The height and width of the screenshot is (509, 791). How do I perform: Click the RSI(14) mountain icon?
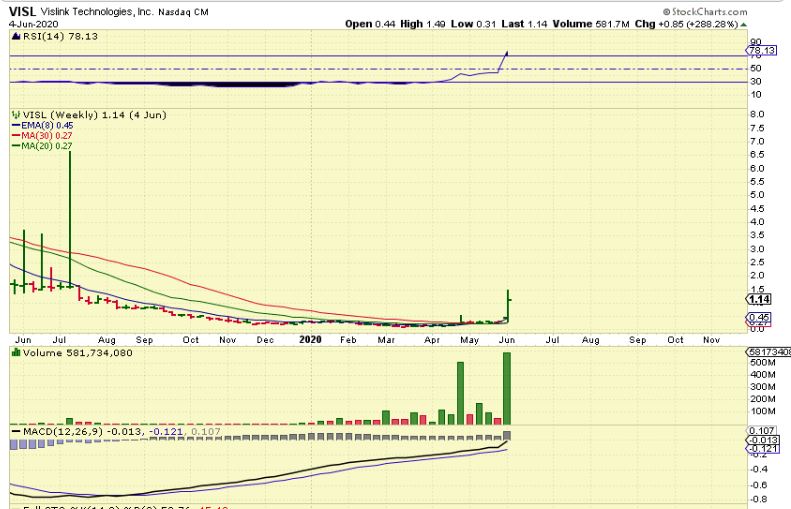click(13, 35)
